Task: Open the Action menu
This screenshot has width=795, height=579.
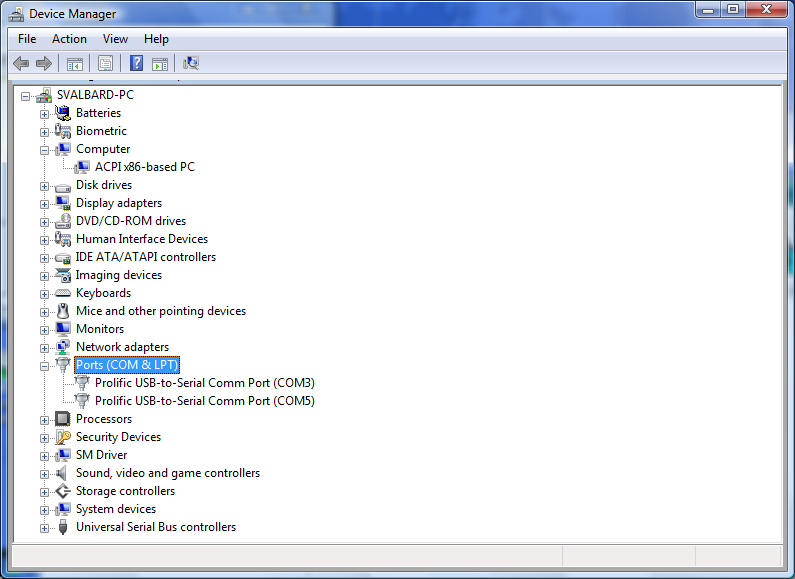Action: [69, 39]
